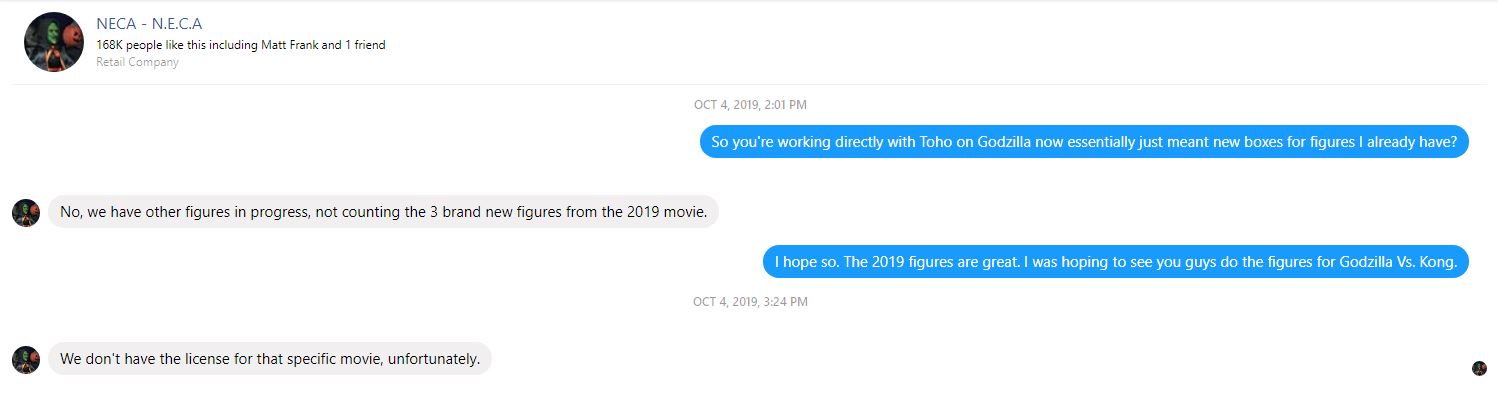Select the reply "No, we have other figures in progress"
The height and width of the screenshot is (414, 1498).
(x=383, y=212)
